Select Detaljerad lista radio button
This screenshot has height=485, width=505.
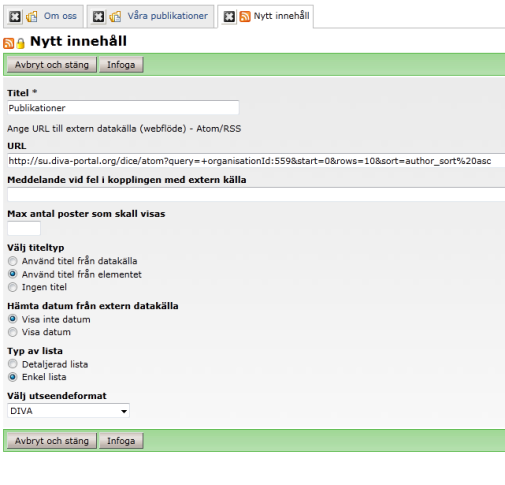point(13,364)
